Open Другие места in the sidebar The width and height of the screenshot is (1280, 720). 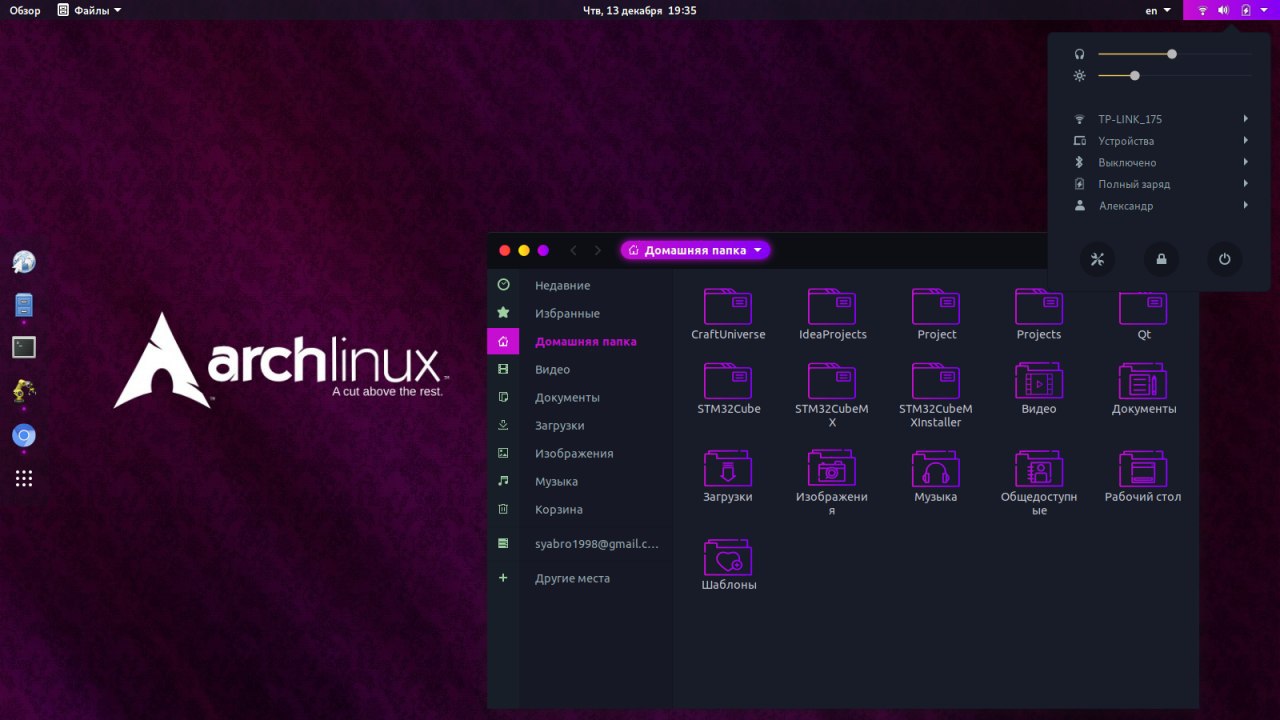tap(580, 579)
